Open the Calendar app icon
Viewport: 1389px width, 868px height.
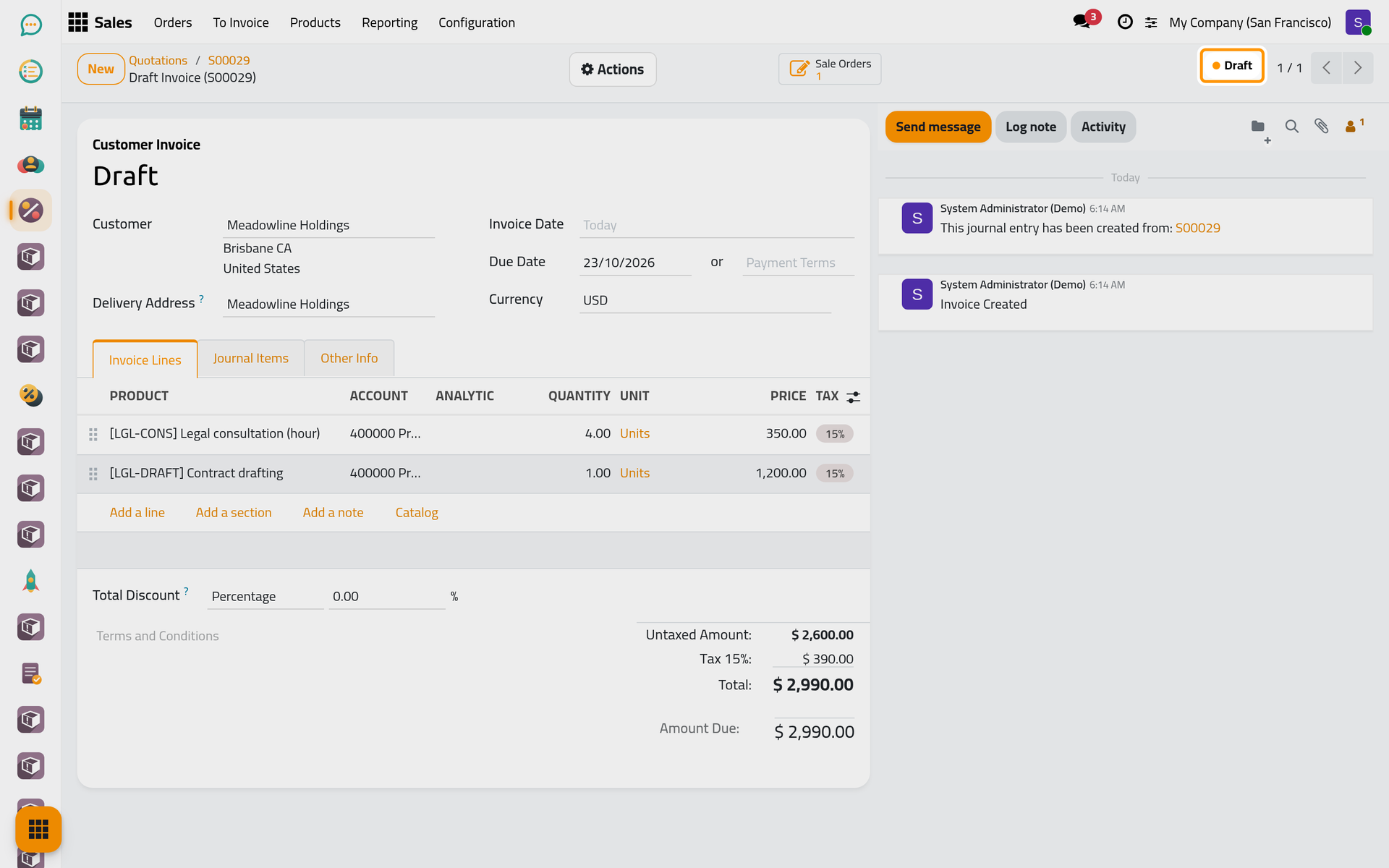coord(30,118)
